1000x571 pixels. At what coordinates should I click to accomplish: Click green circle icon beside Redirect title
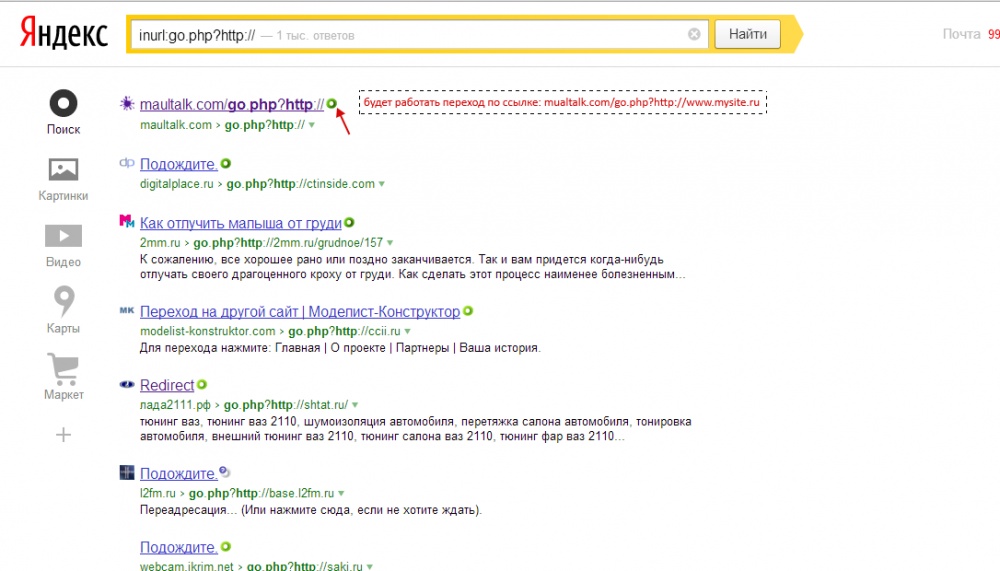pyautogui.click(x=202, y=385)
